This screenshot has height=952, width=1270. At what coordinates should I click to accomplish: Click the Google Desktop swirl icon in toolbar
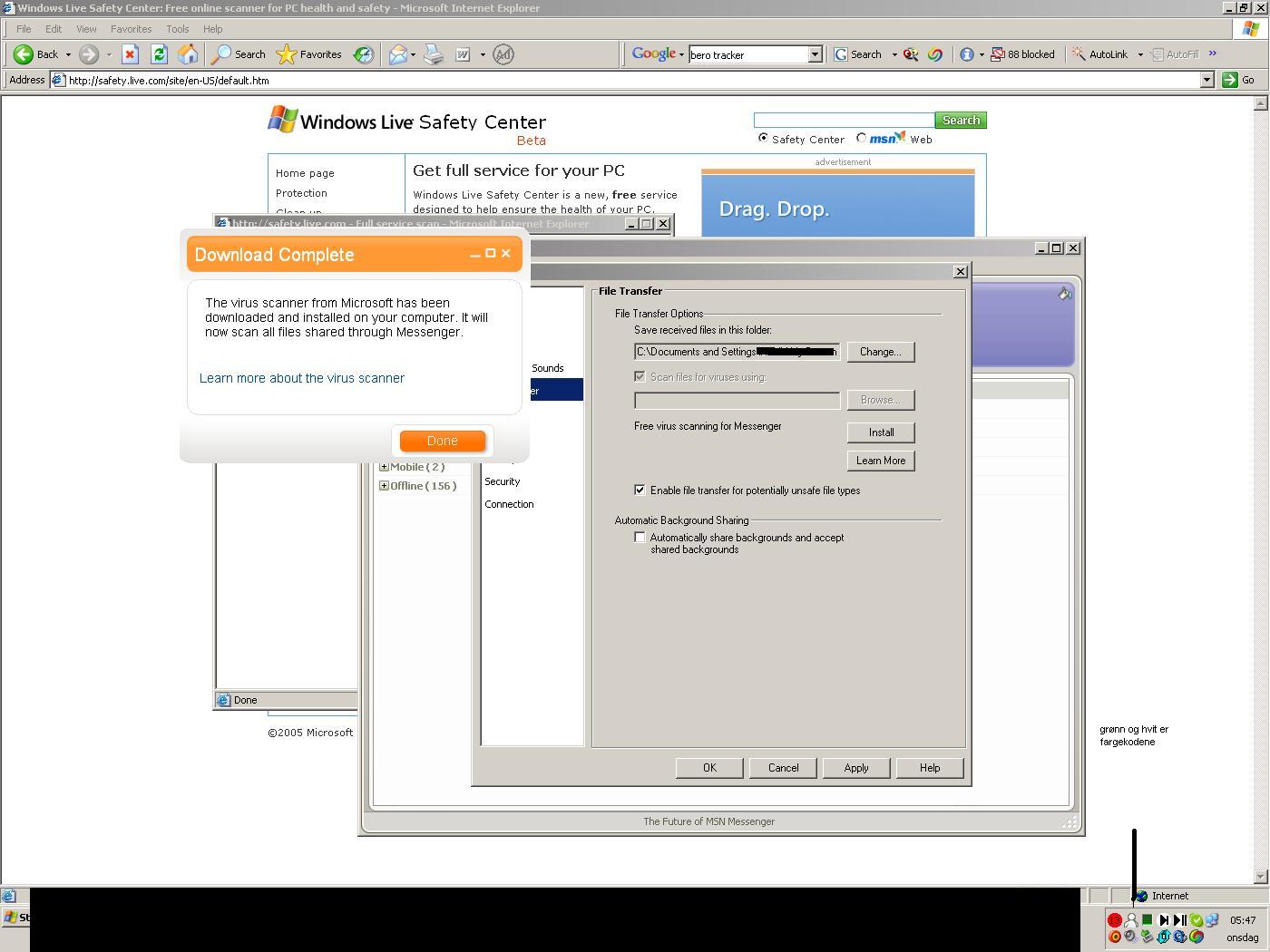(934, 54)
